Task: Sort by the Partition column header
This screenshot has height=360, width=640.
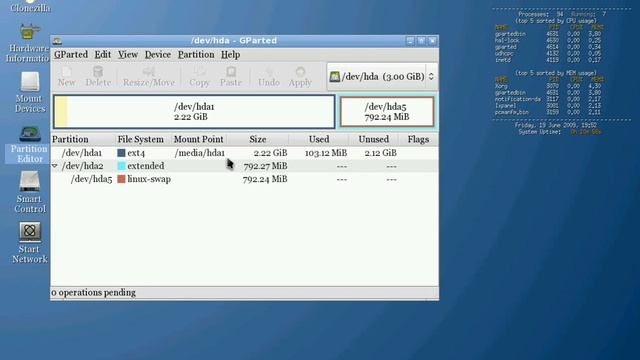Action: (83, 139)
